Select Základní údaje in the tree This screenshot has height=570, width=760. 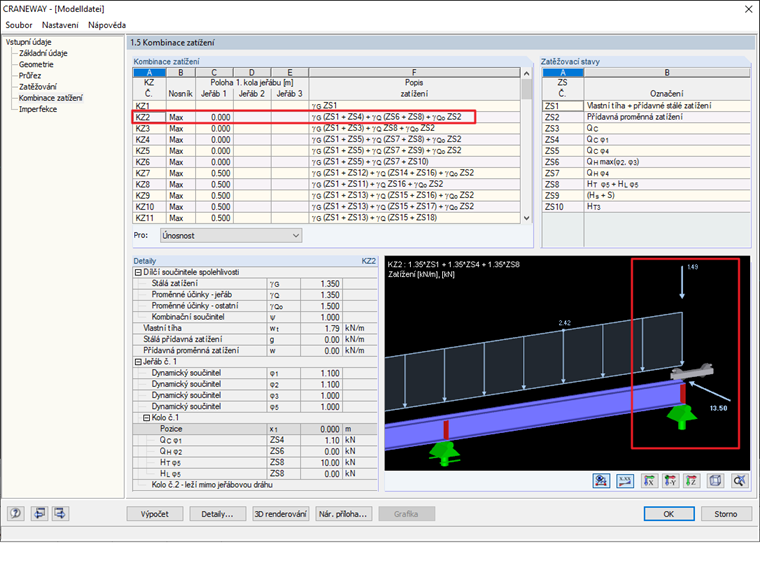tap(43, 53)
